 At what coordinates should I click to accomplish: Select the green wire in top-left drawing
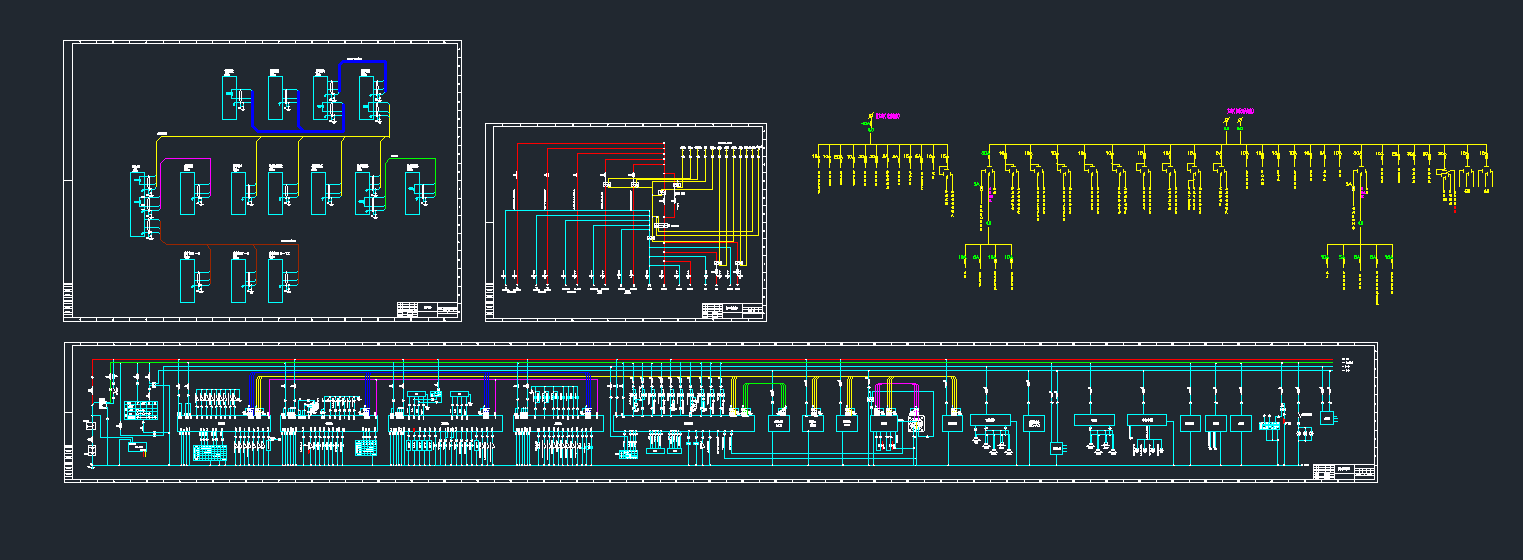[x=412, y=158]
